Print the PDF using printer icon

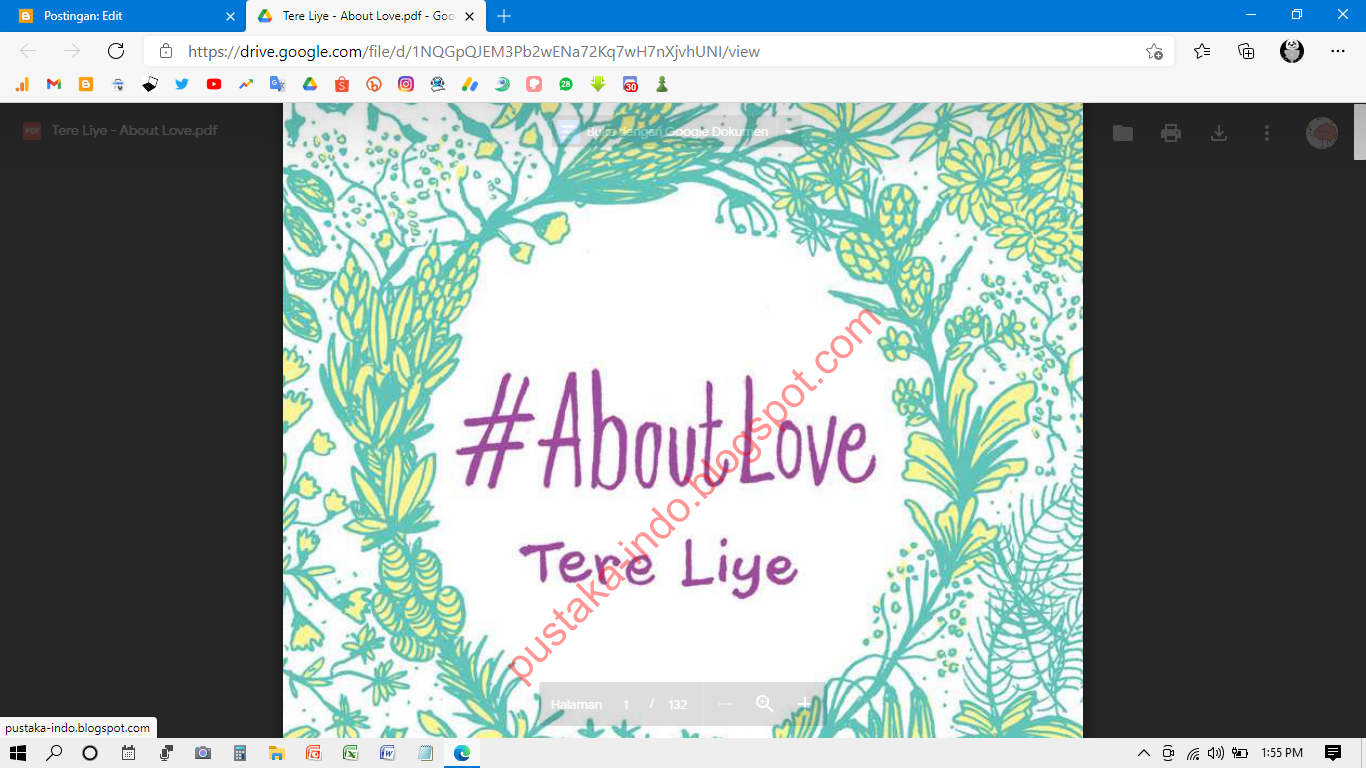pos(1171,133)
